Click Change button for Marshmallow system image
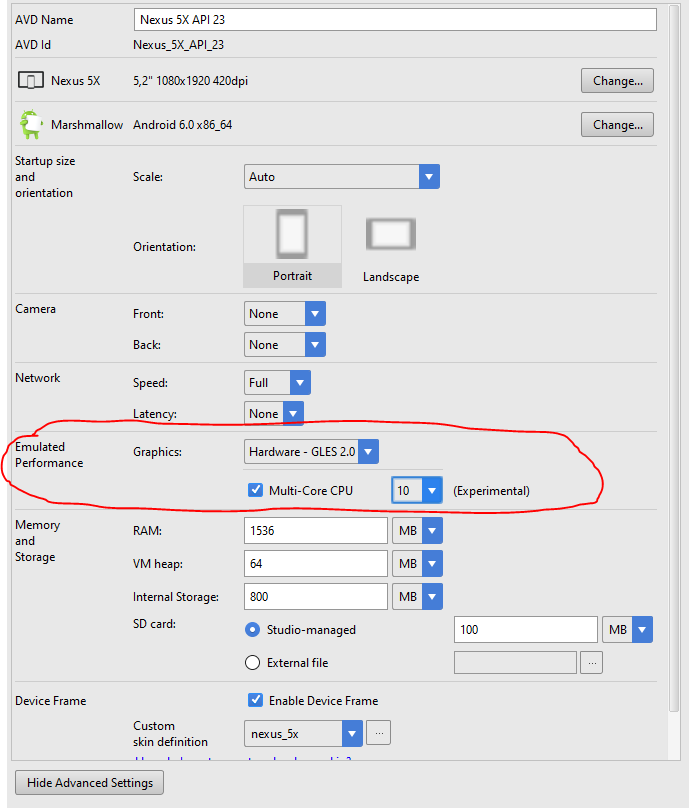Image resolution: width=689 pixels, height=808 pixels. tap(617, 125)
